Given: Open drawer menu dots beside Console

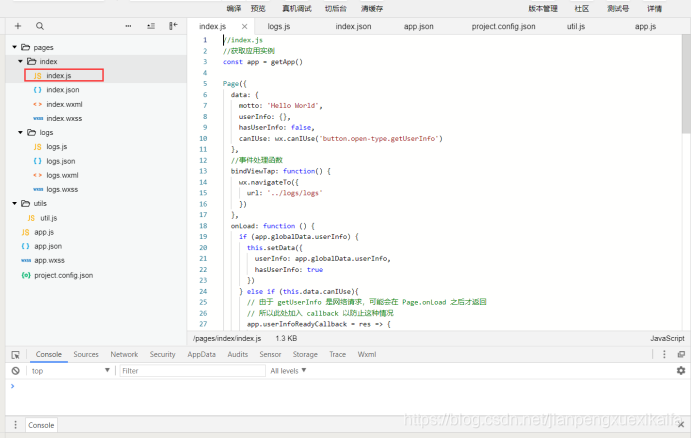Looking at the screenshot, I should pos(15,425).
